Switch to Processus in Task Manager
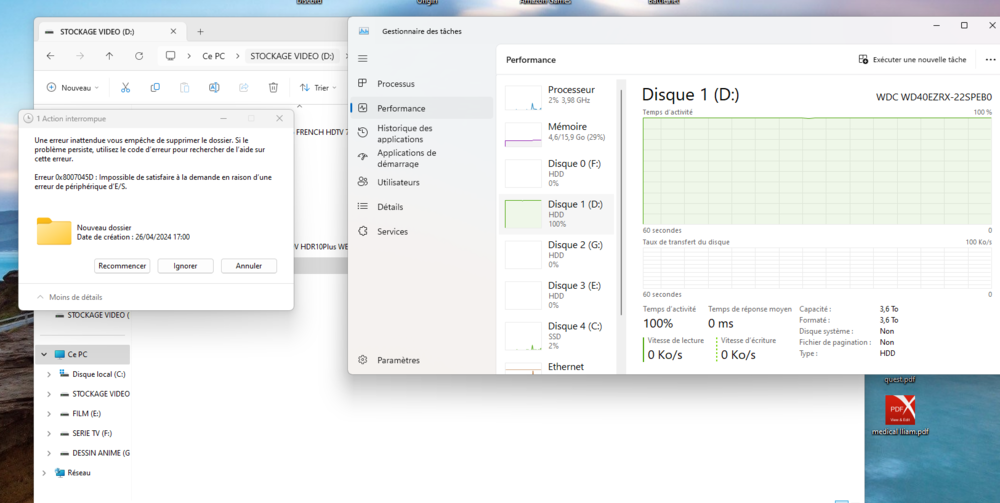The image size is (1000, 503). [395, 84]
